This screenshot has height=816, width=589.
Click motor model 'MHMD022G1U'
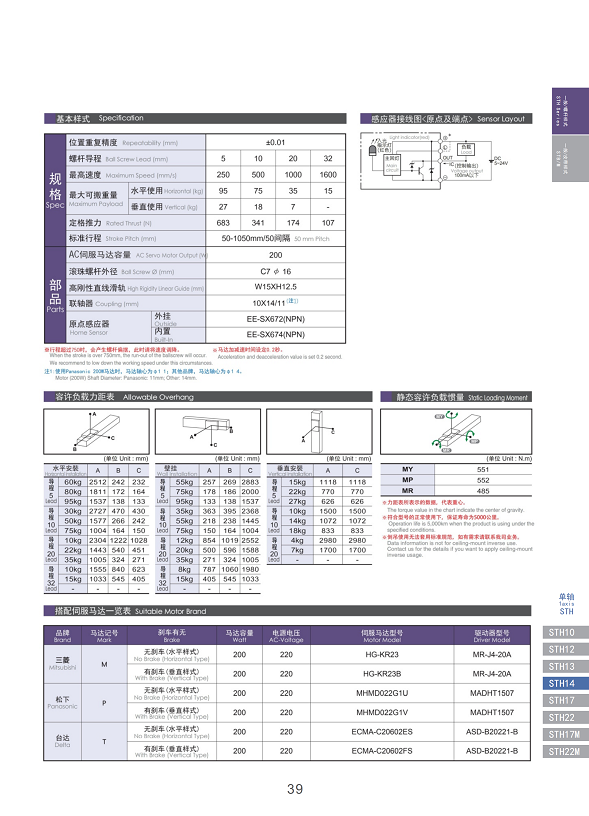point(382,693)
